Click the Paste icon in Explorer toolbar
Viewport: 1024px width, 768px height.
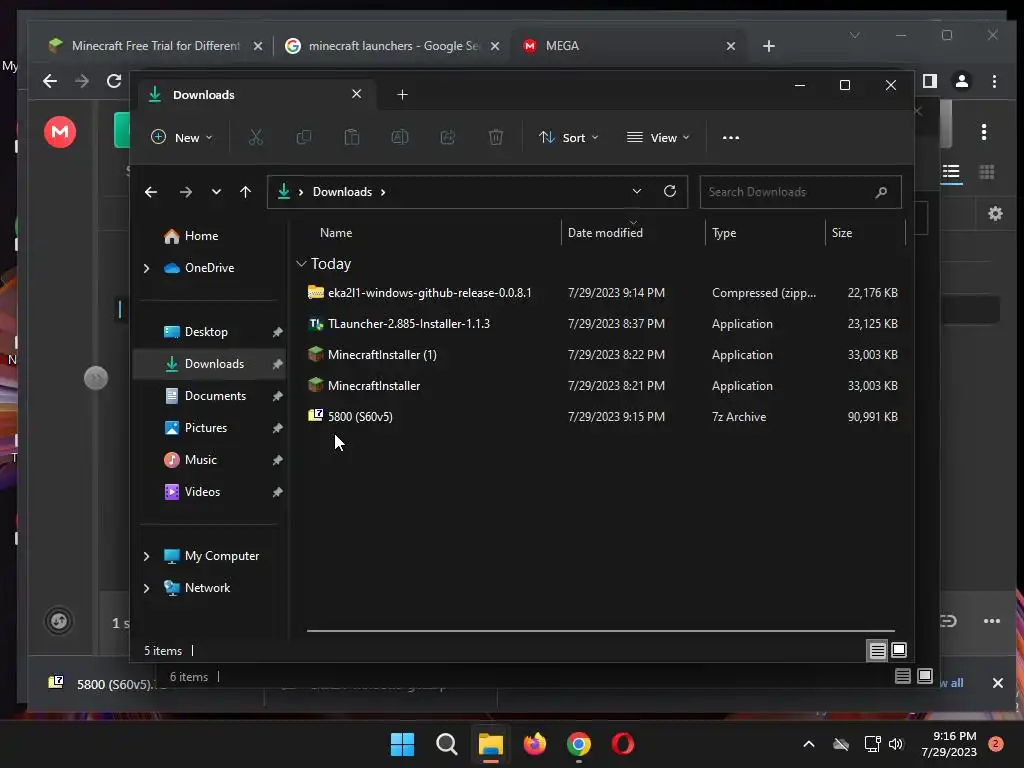click(351, 137)
